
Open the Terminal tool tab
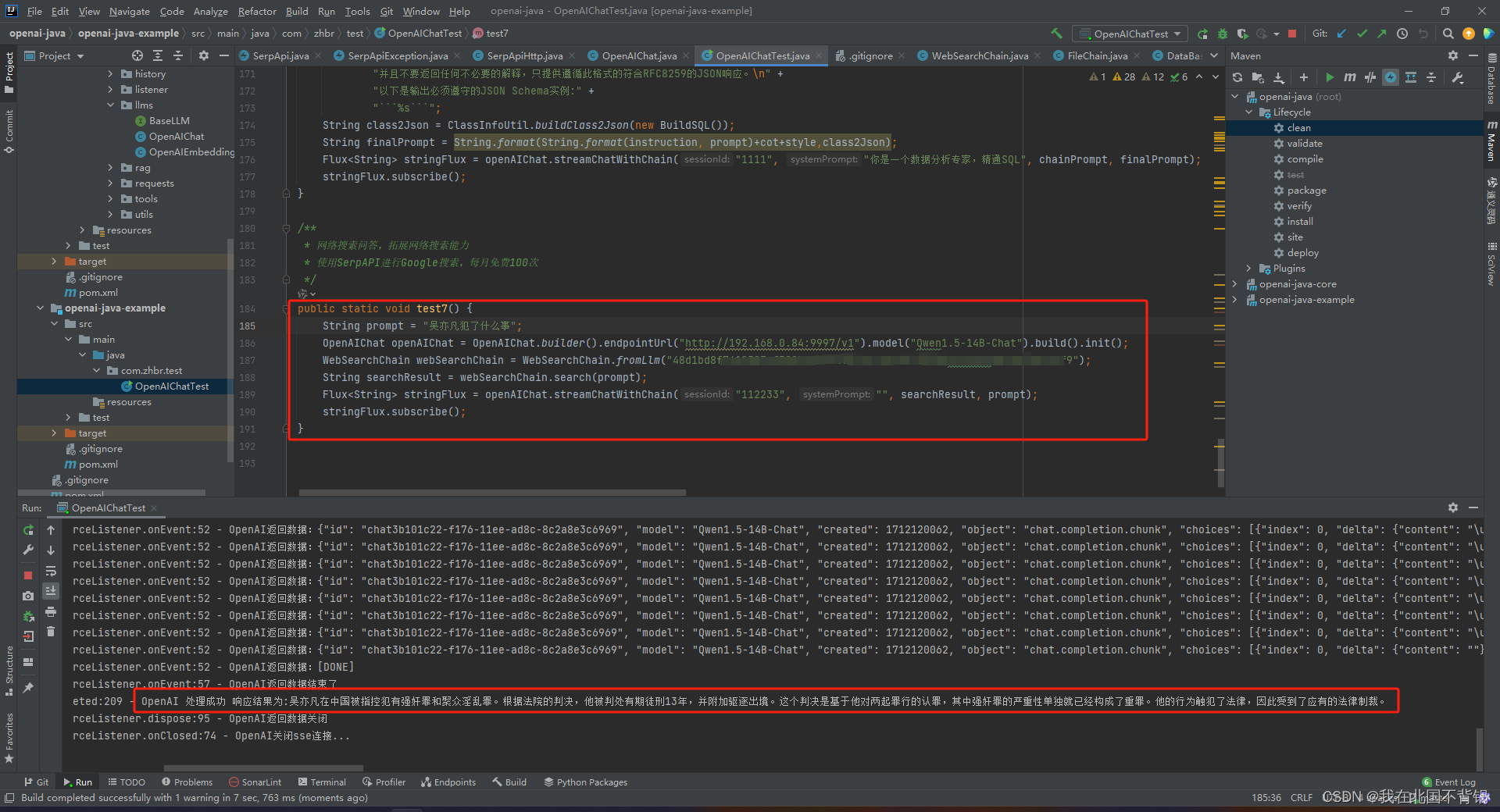pyautogui.click(x=323, y=782)
